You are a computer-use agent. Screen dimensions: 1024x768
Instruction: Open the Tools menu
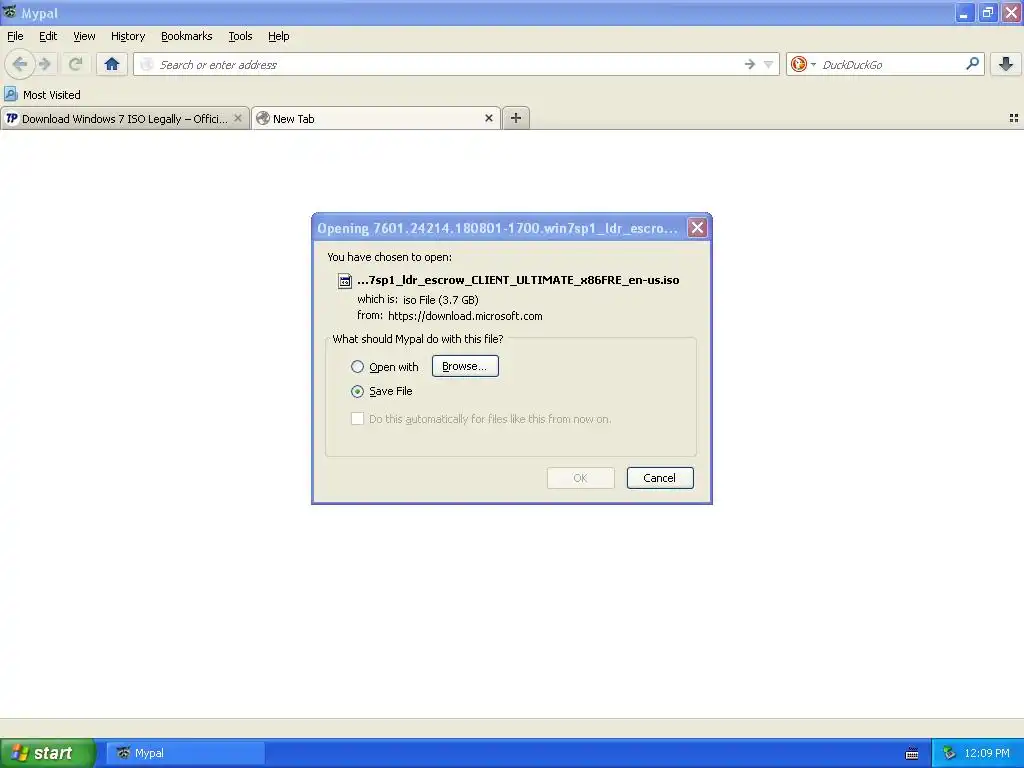click(x=240, y=36)
